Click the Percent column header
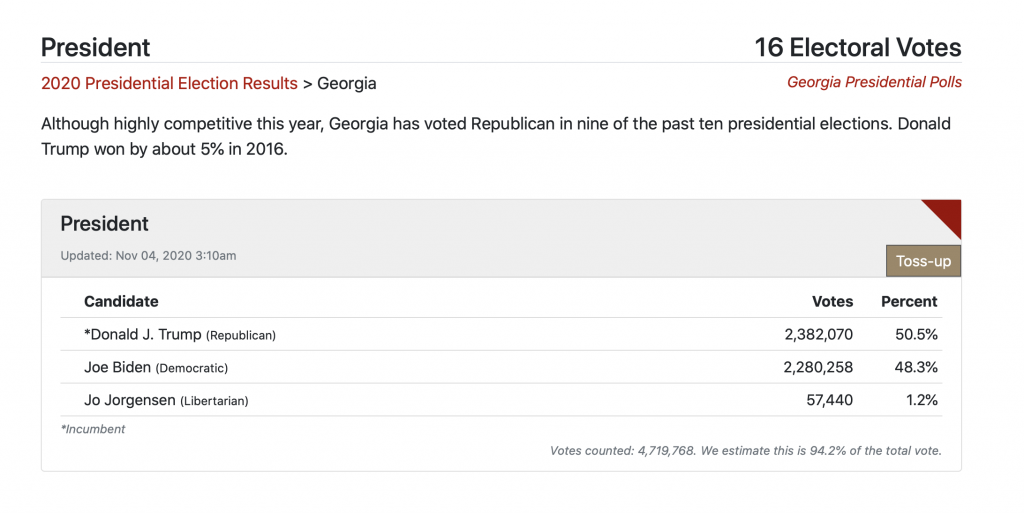 (909, 302)
